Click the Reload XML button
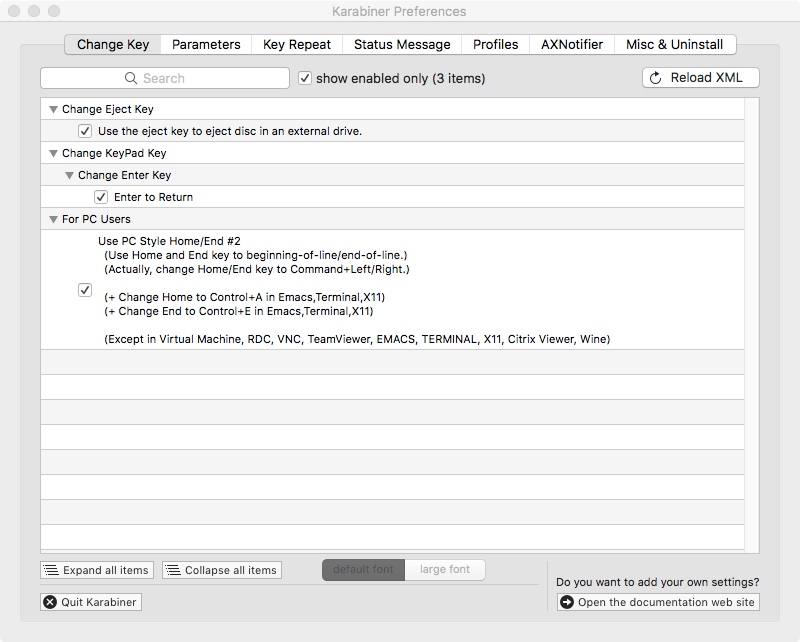Screen dimensions: 800x642 coord(701,78)
